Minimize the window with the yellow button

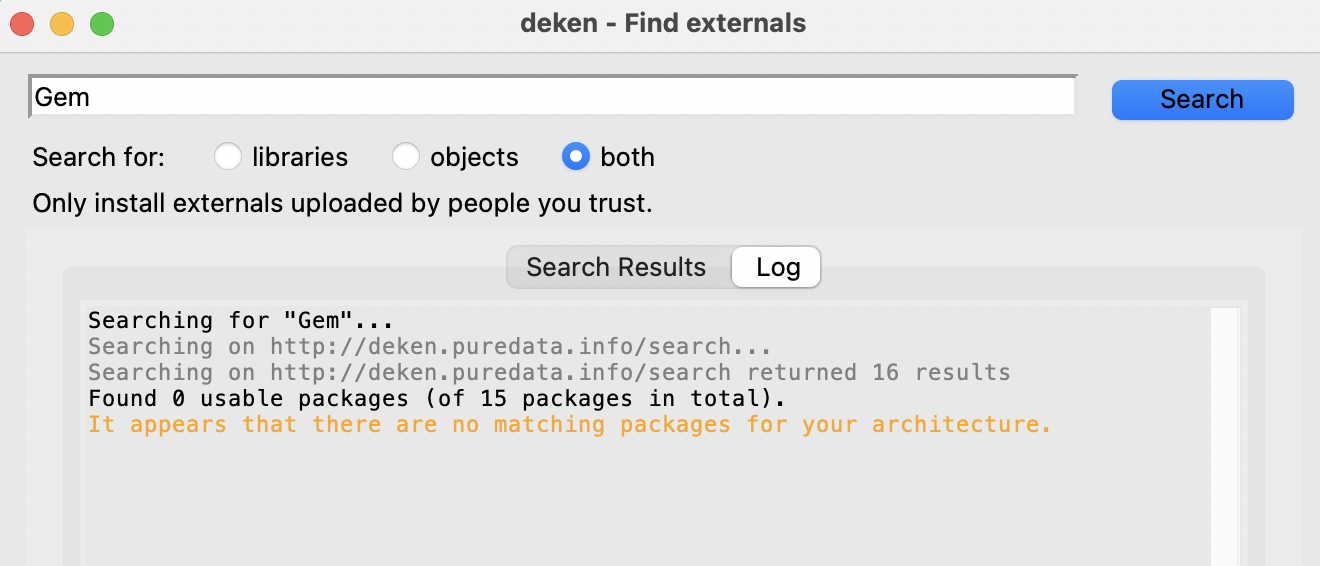coord(62,23)
